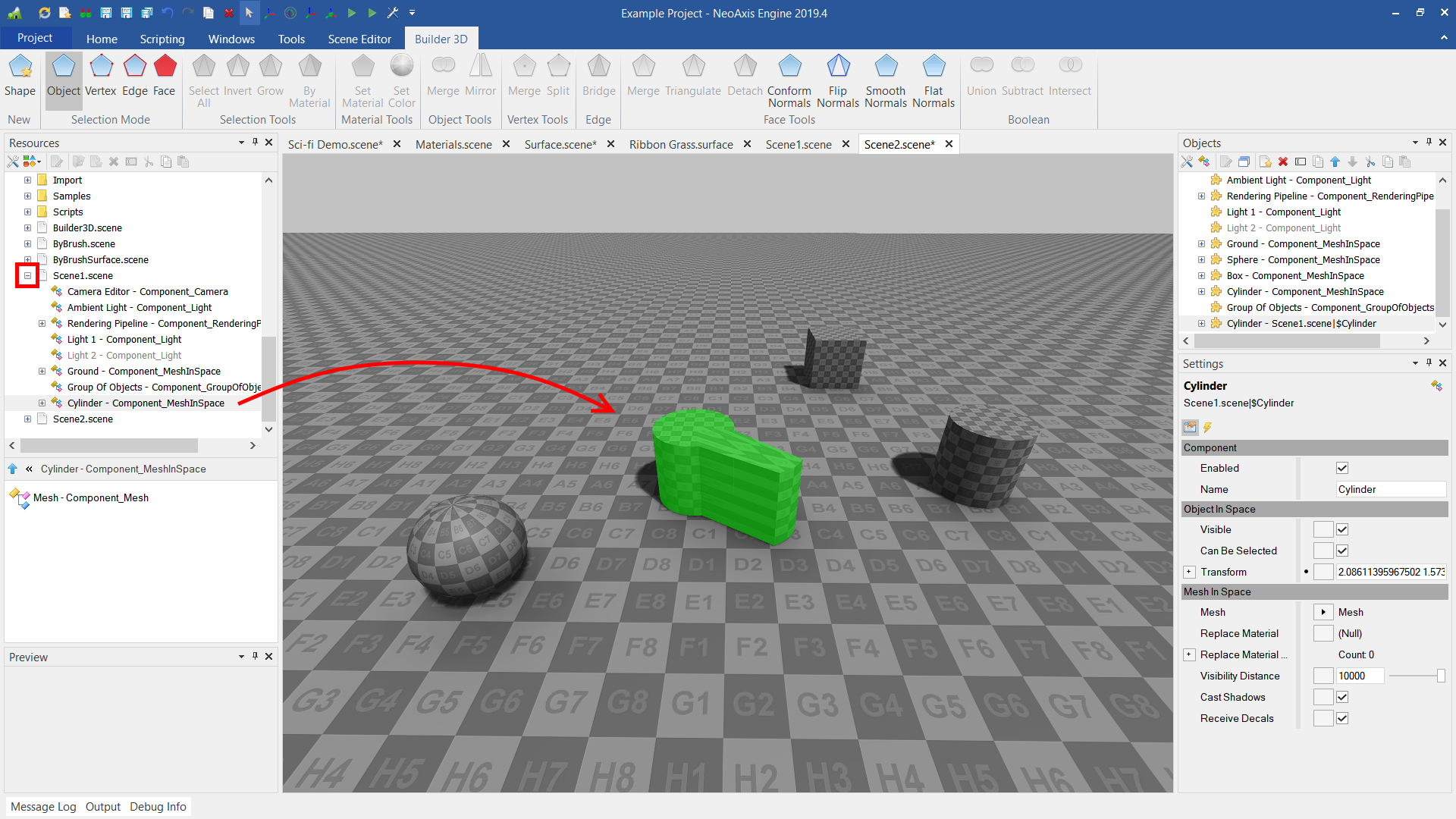The width and height of the screenshot is (1456, 819).
Task: Click the Smooth Normals tool
Action: 885,80
